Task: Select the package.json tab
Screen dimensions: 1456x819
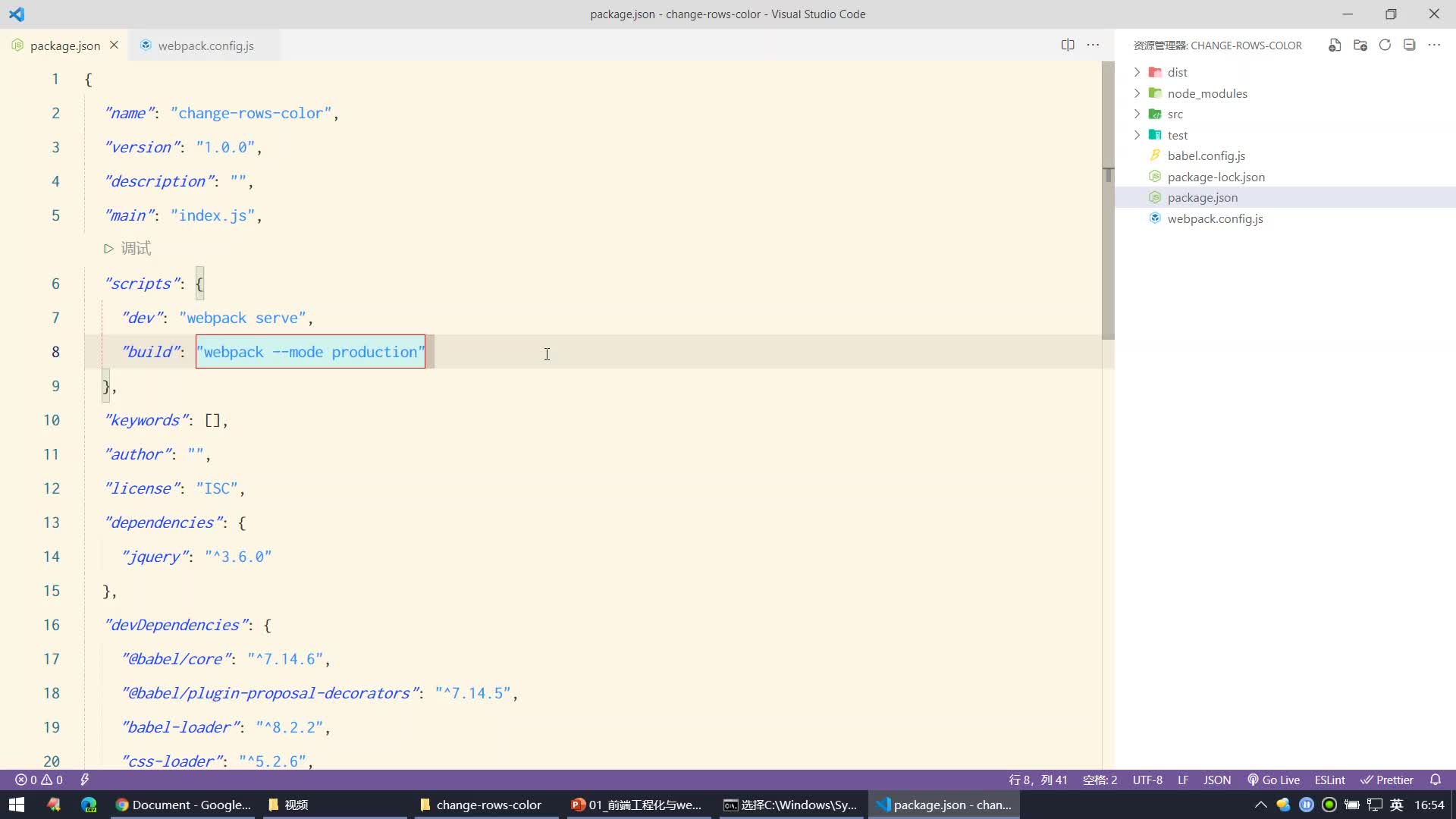Action: (64, 45)
